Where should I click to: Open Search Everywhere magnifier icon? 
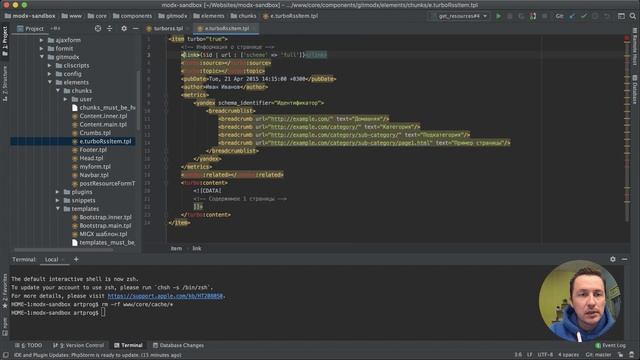tap(633, 16)
